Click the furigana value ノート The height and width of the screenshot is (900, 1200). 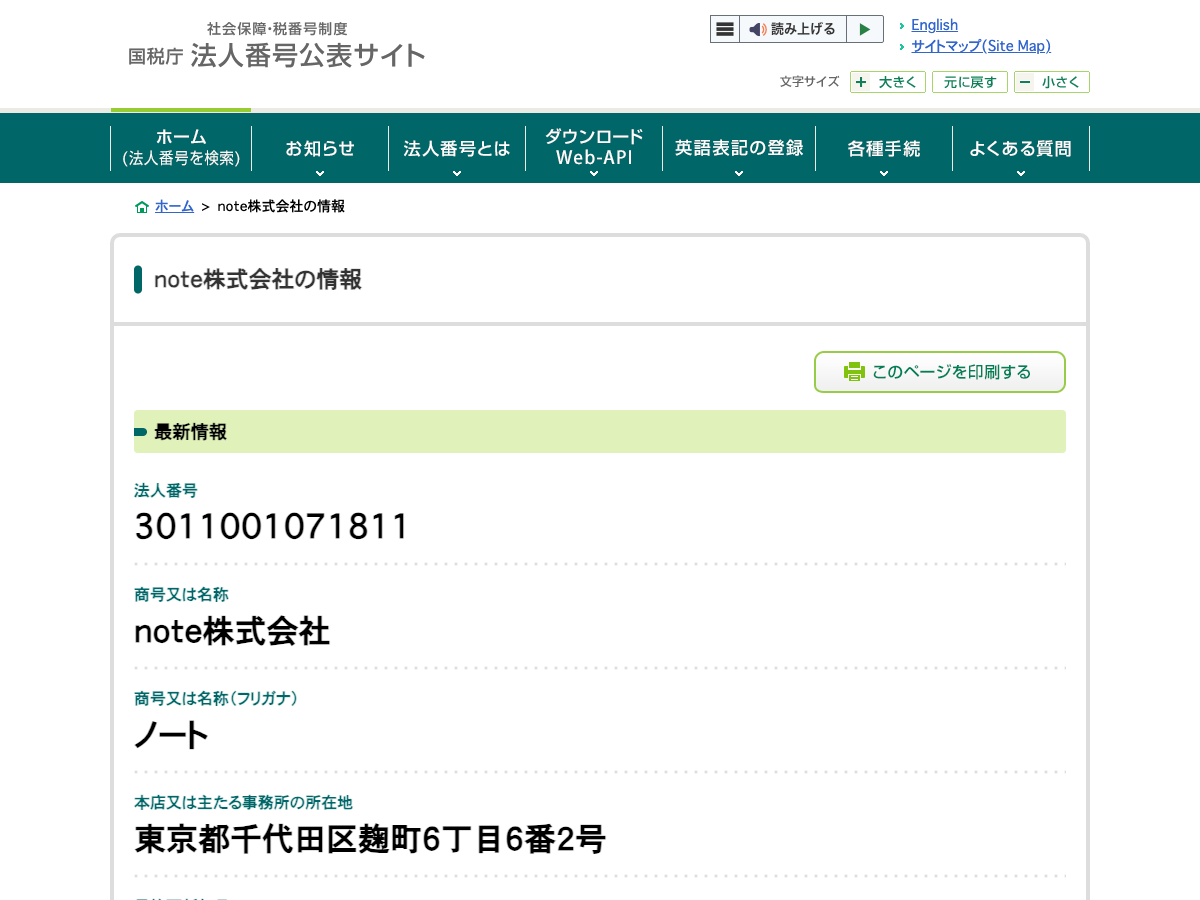(x=171, y=736)
